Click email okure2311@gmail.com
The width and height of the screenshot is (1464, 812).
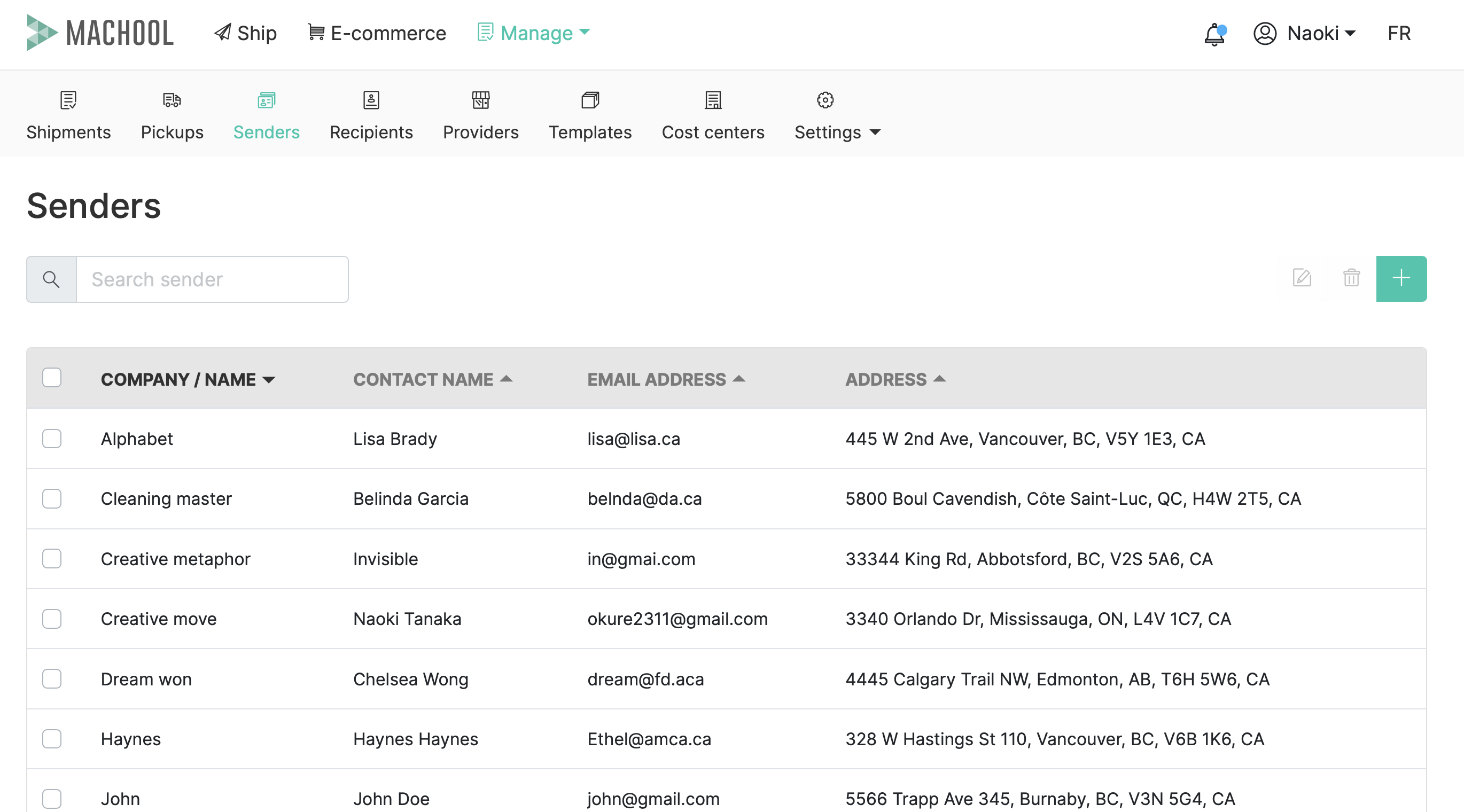(678, 619)
